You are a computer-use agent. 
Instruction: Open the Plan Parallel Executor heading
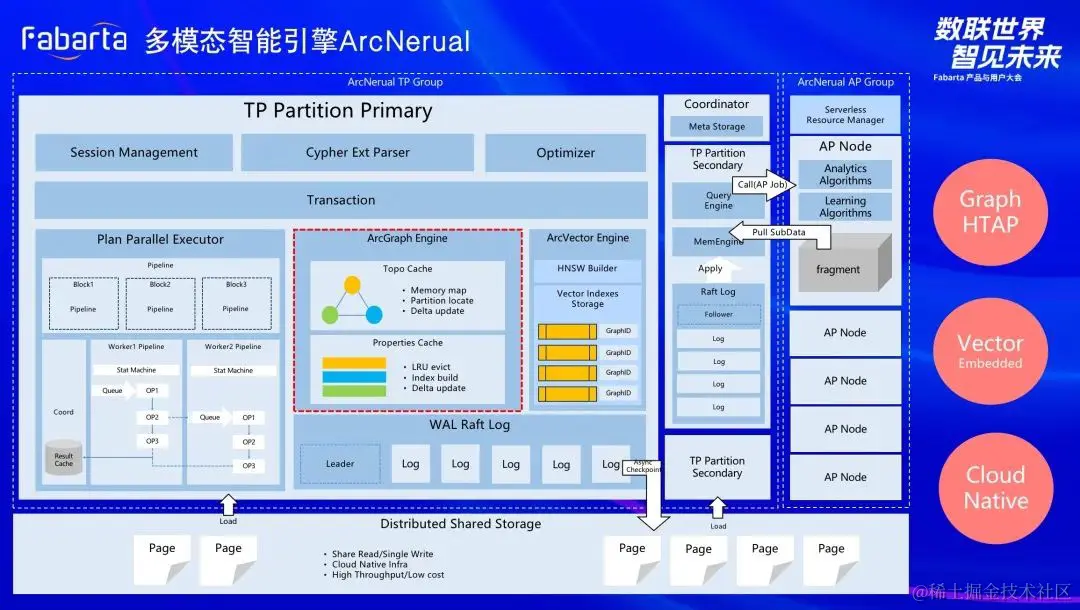pyautogui.click(x=160, y=240)
